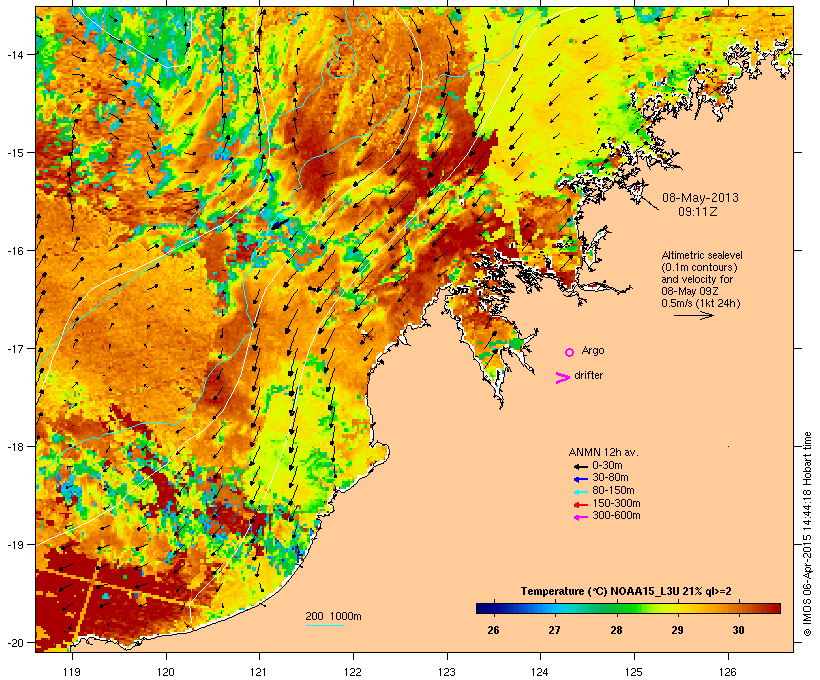Click the cyan 80-150m arrow in ANMN legend

pyautogui.click(x=580, y=492)
